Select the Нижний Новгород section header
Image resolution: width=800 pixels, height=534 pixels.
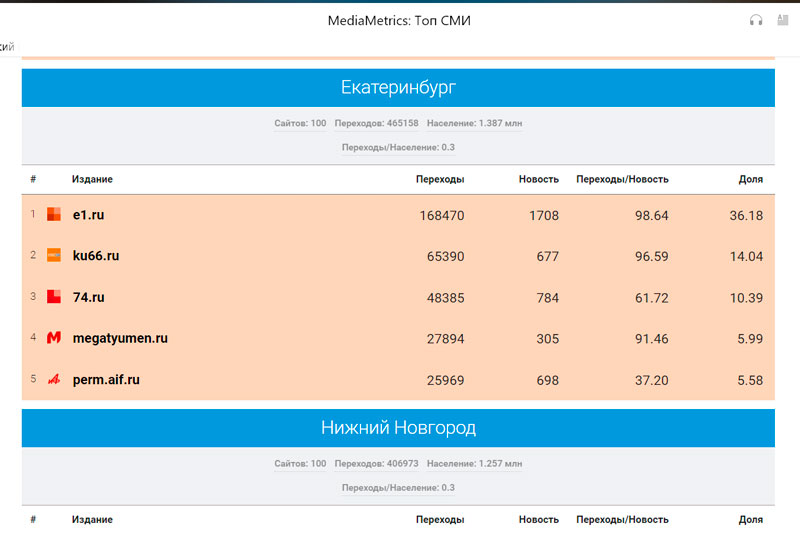click(x=398, y=428)
